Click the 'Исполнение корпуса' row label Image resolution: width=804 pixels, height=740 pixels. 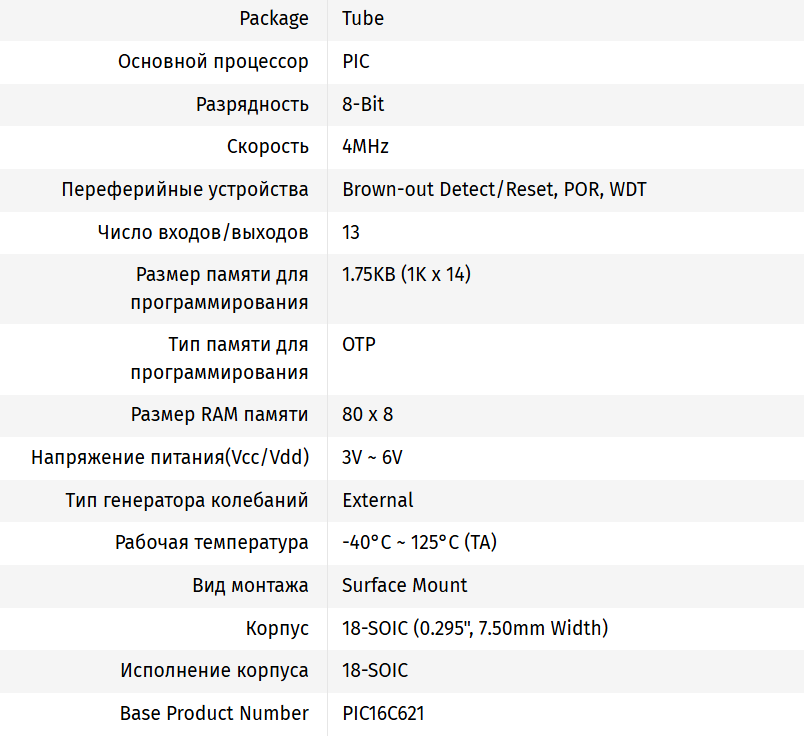[214, 671]
